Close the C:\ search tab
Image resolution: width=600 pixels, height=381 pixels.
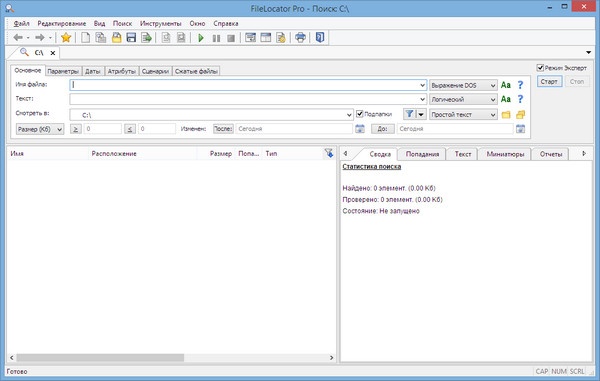point(53,53)
